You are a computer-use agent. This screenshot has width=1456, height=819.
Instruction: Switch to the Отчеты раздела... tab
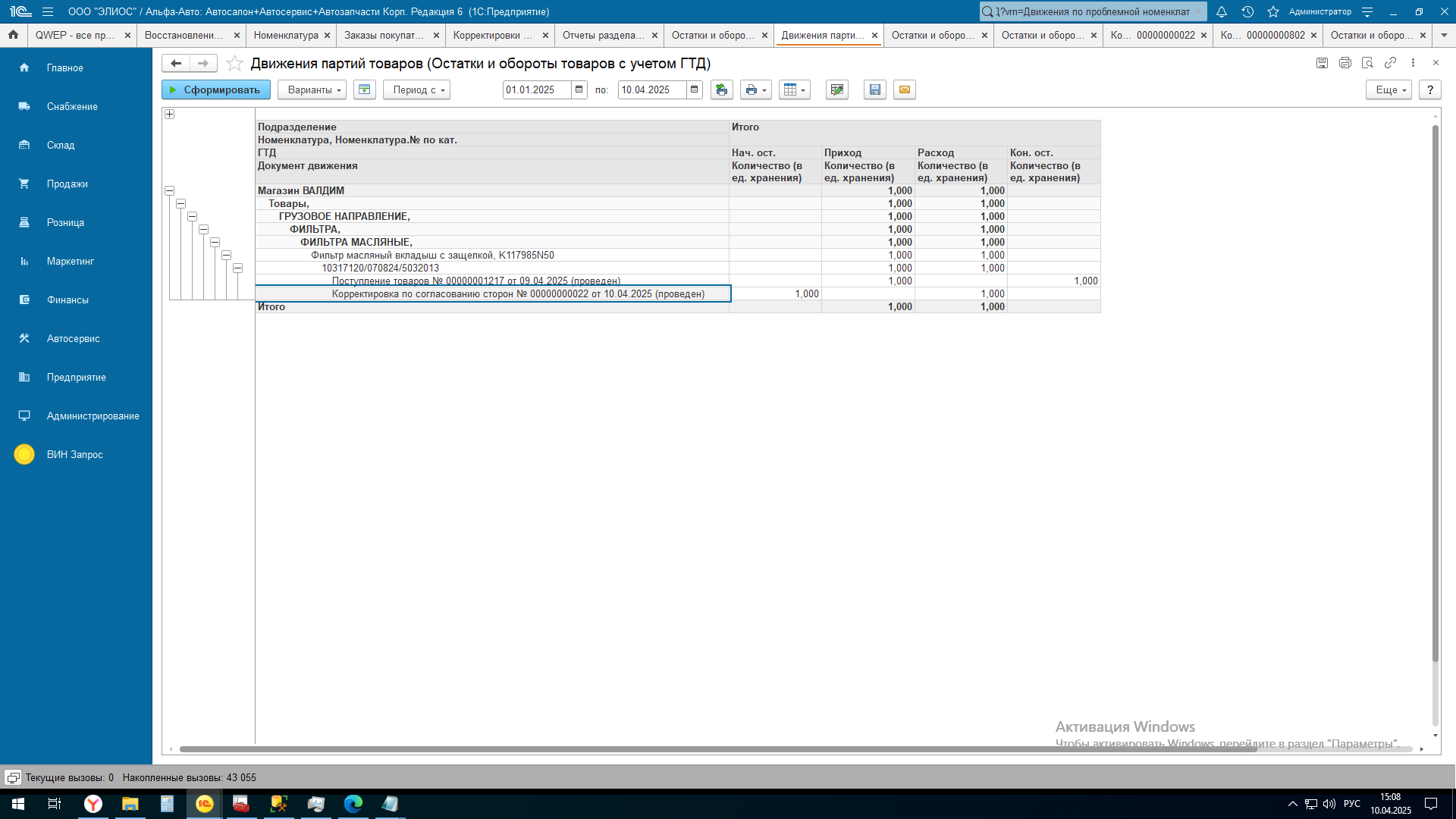[603, 35]
